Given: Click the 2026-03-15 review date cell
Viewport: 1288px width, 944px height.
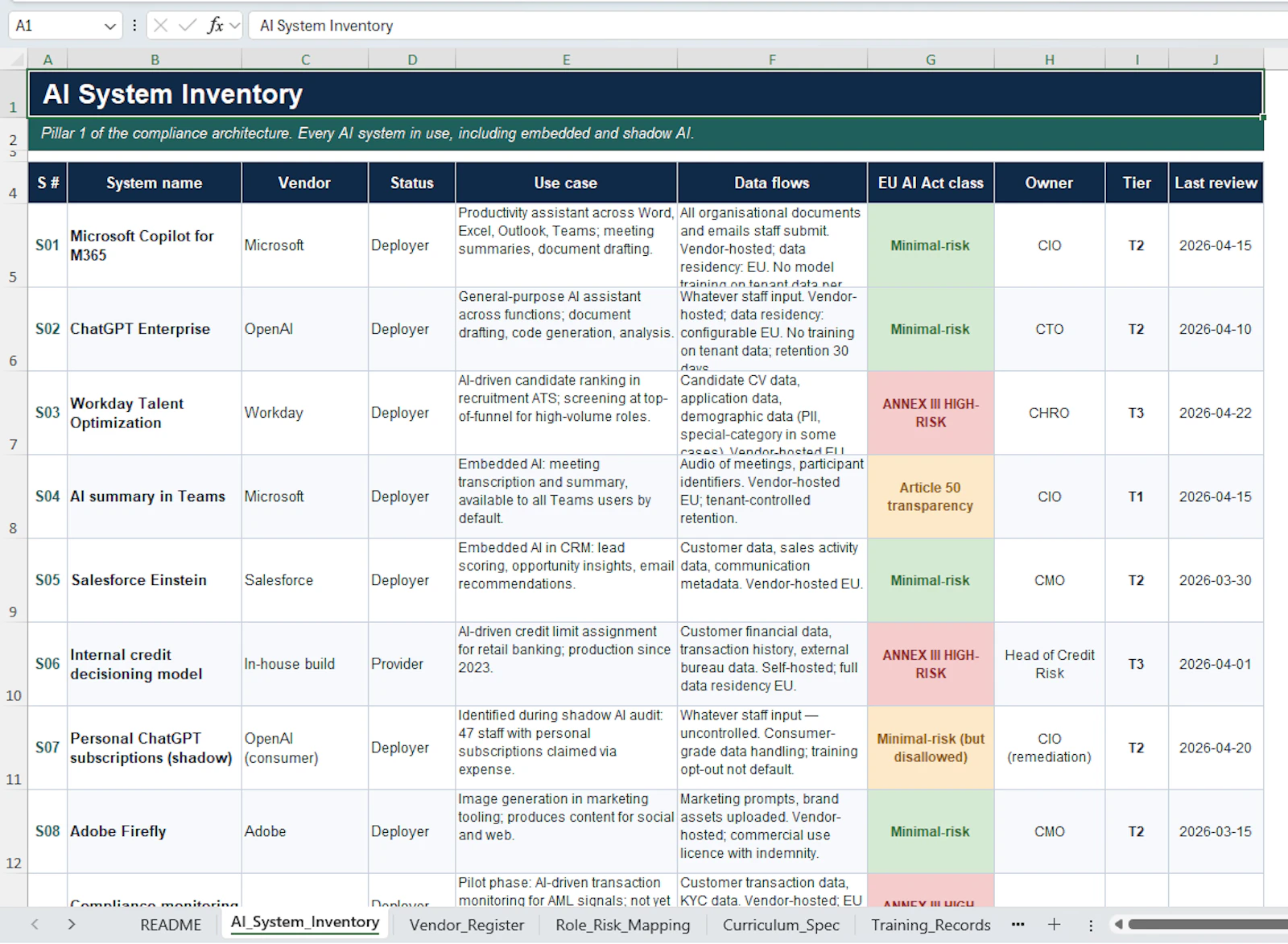Looking at the screenshot, I should coord(1216,831).
